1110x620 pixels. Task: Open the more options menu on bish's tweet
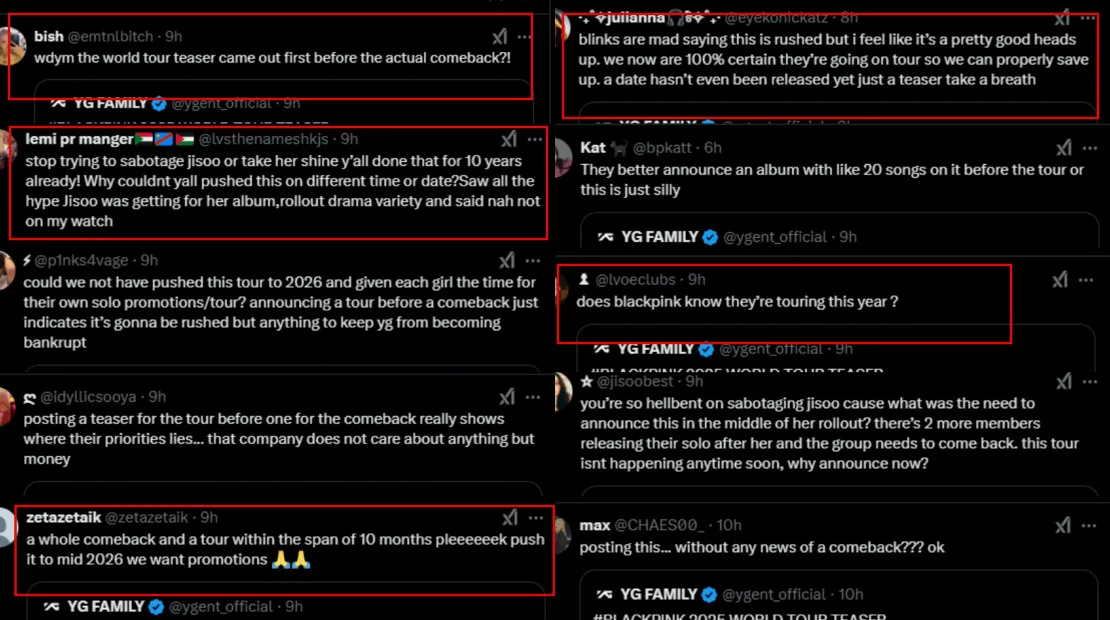coord(526,36)
